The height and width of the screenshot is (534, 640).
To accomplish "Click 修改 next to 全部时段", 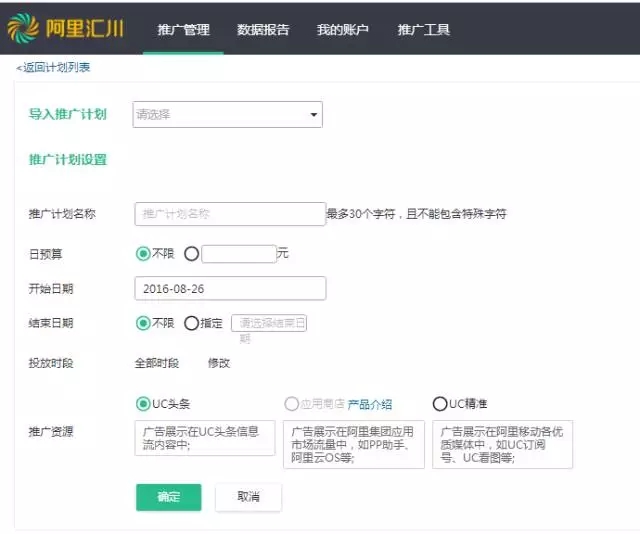I will [x=219, y=363].
